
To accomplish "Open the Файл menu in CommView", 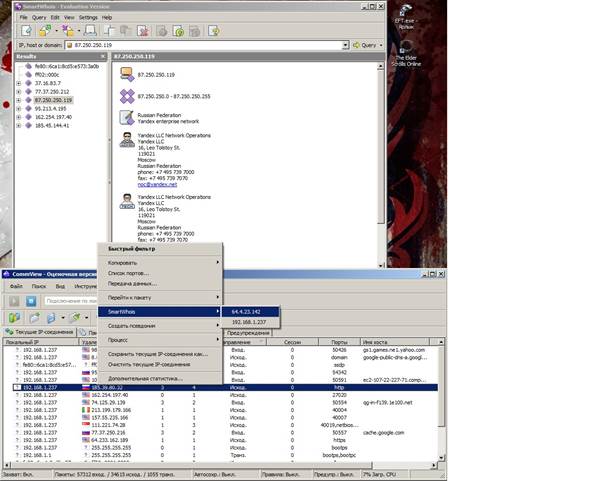I will pyautogui.click(x=16, y=286).
